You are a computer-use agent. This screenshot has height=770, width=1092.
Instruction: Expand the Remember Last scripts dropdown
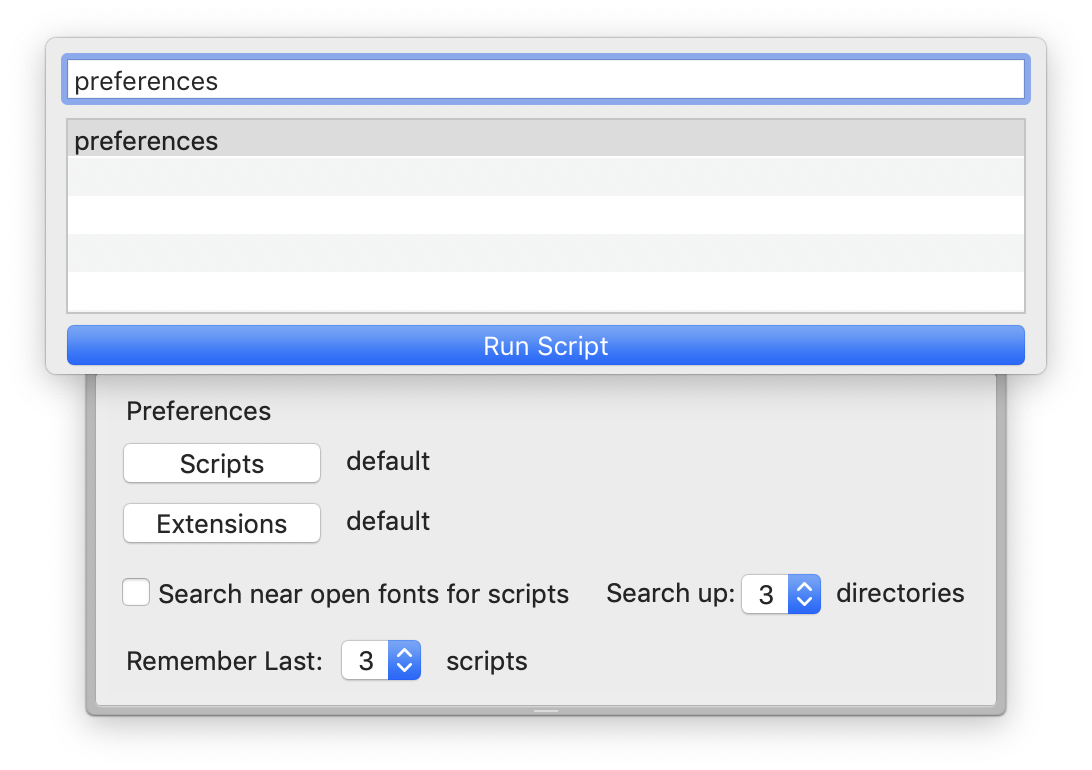tap(381, 661)
